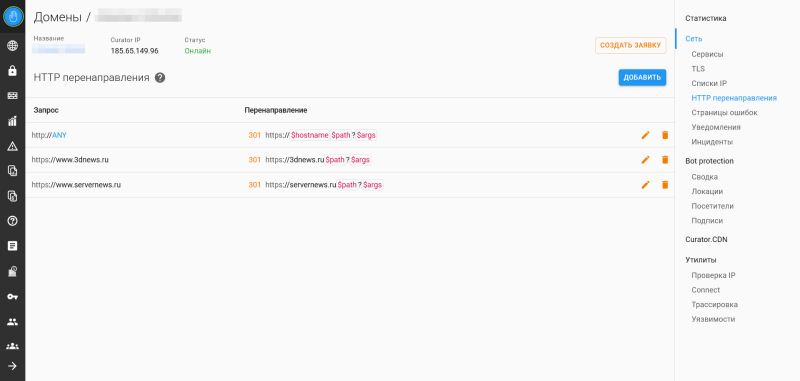Expand sidebar with the arrow icon
The image size is (800, 381).
tap(13, 366)
